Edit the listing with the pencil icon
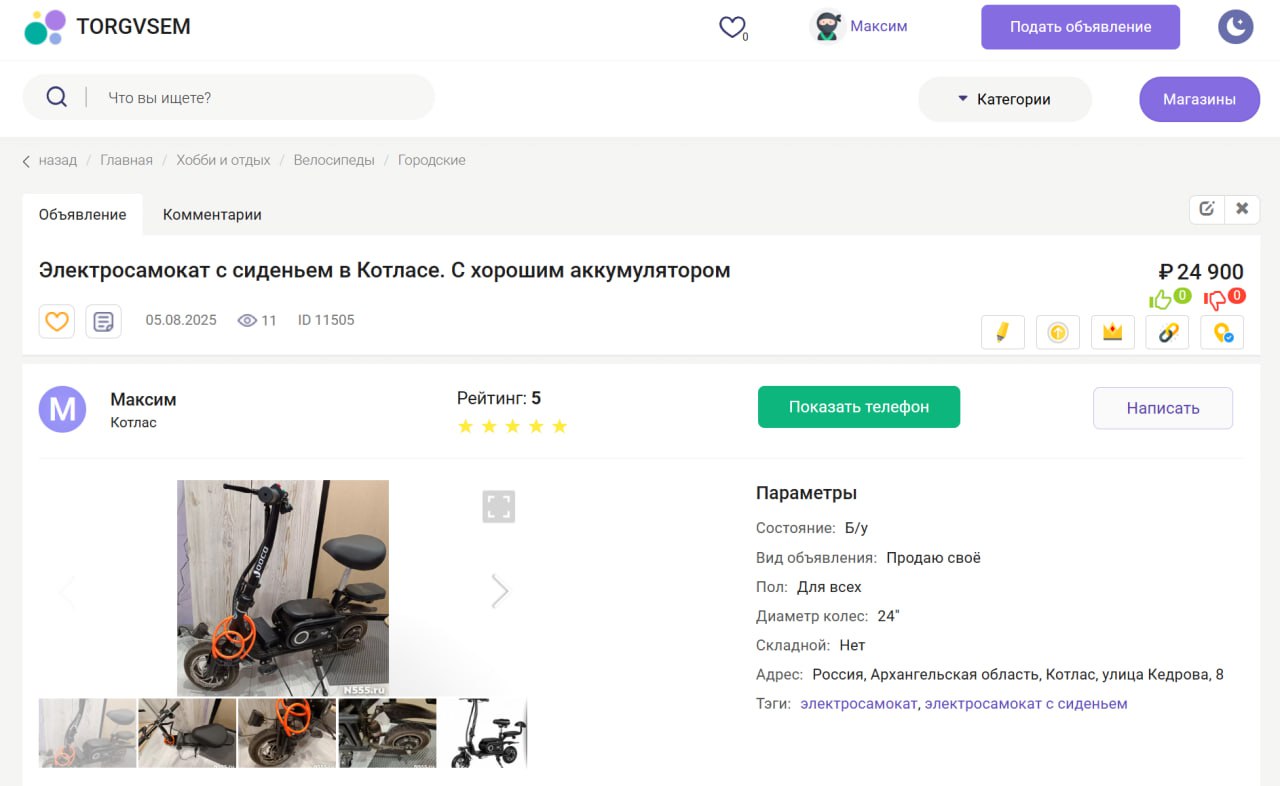 pos(1206,209)
